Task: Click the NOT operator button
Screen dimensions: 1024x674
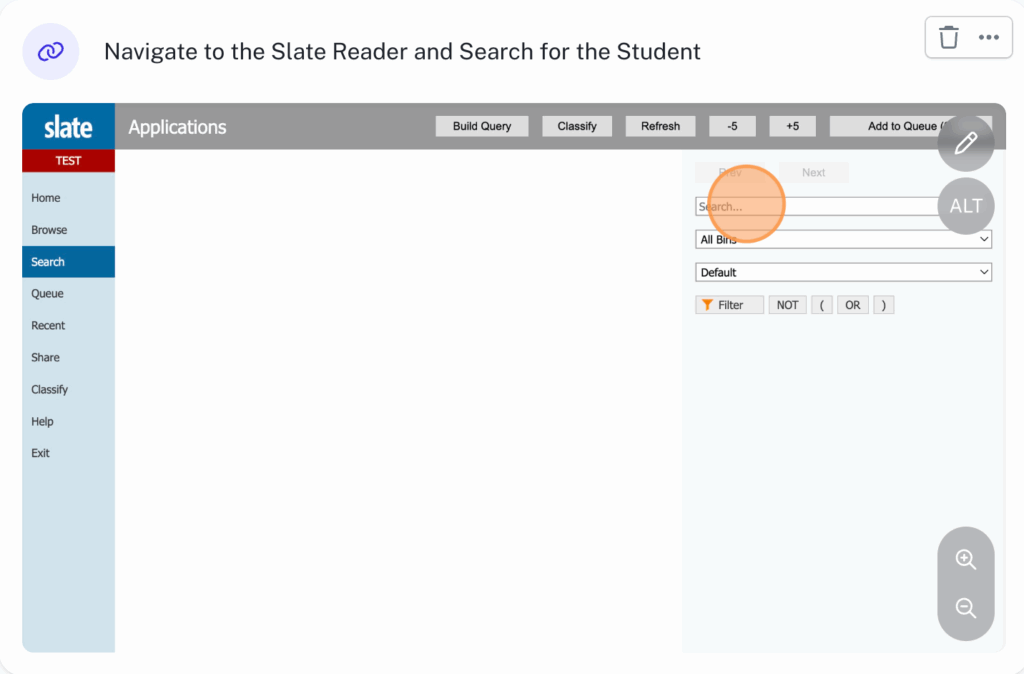Action: point(788,305)
